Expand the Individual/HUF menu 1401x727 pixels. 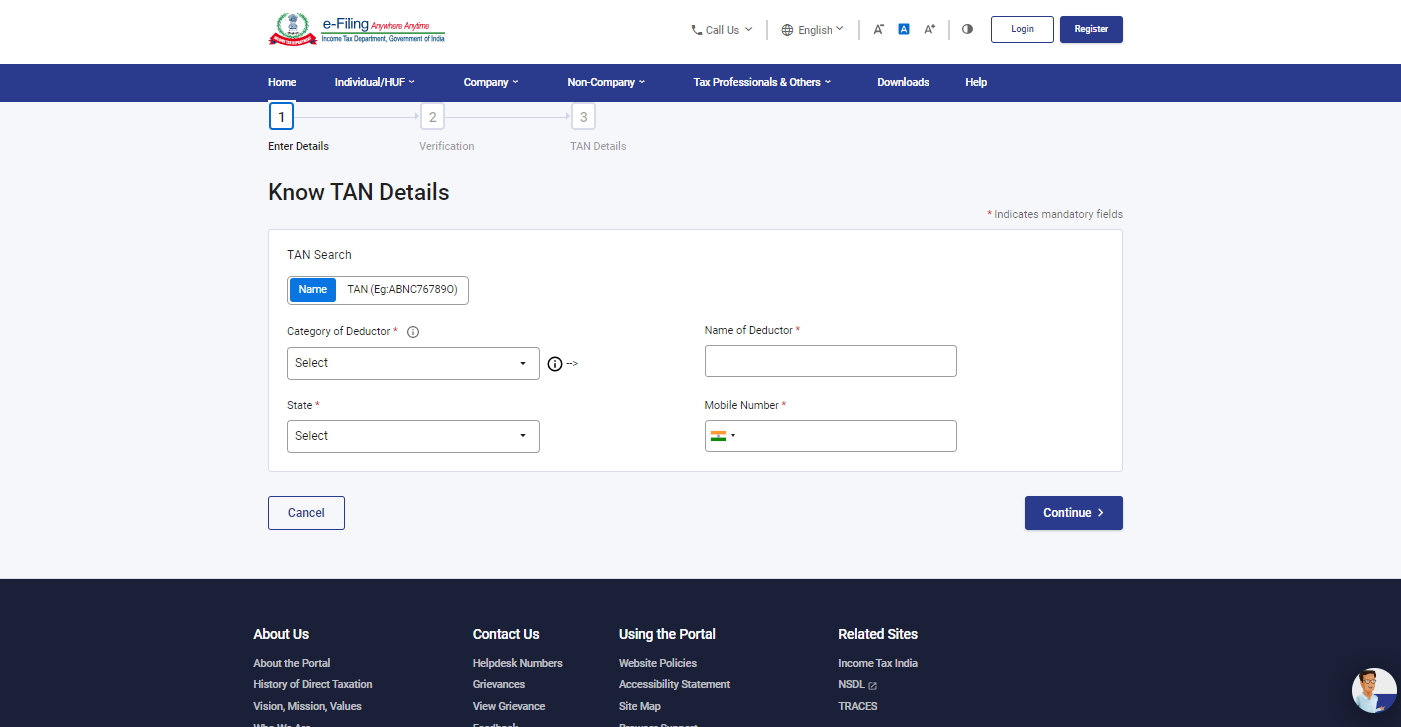tap(374, 83)
